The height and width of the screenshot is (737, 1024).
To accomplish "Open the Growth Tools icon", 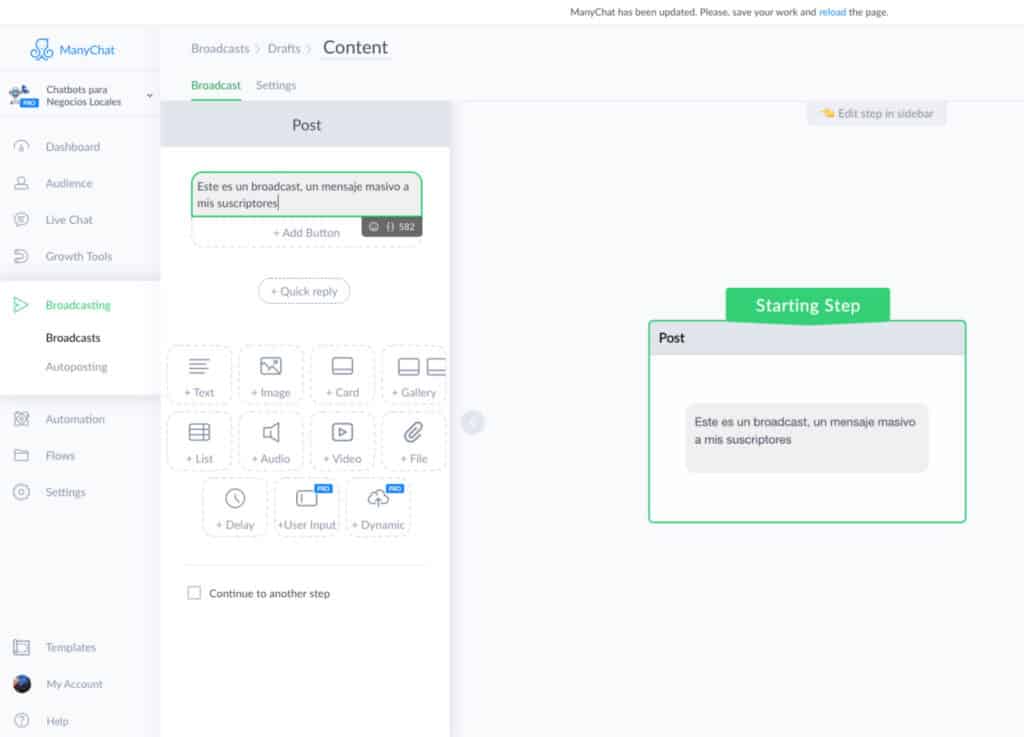I will coord(22,256).
